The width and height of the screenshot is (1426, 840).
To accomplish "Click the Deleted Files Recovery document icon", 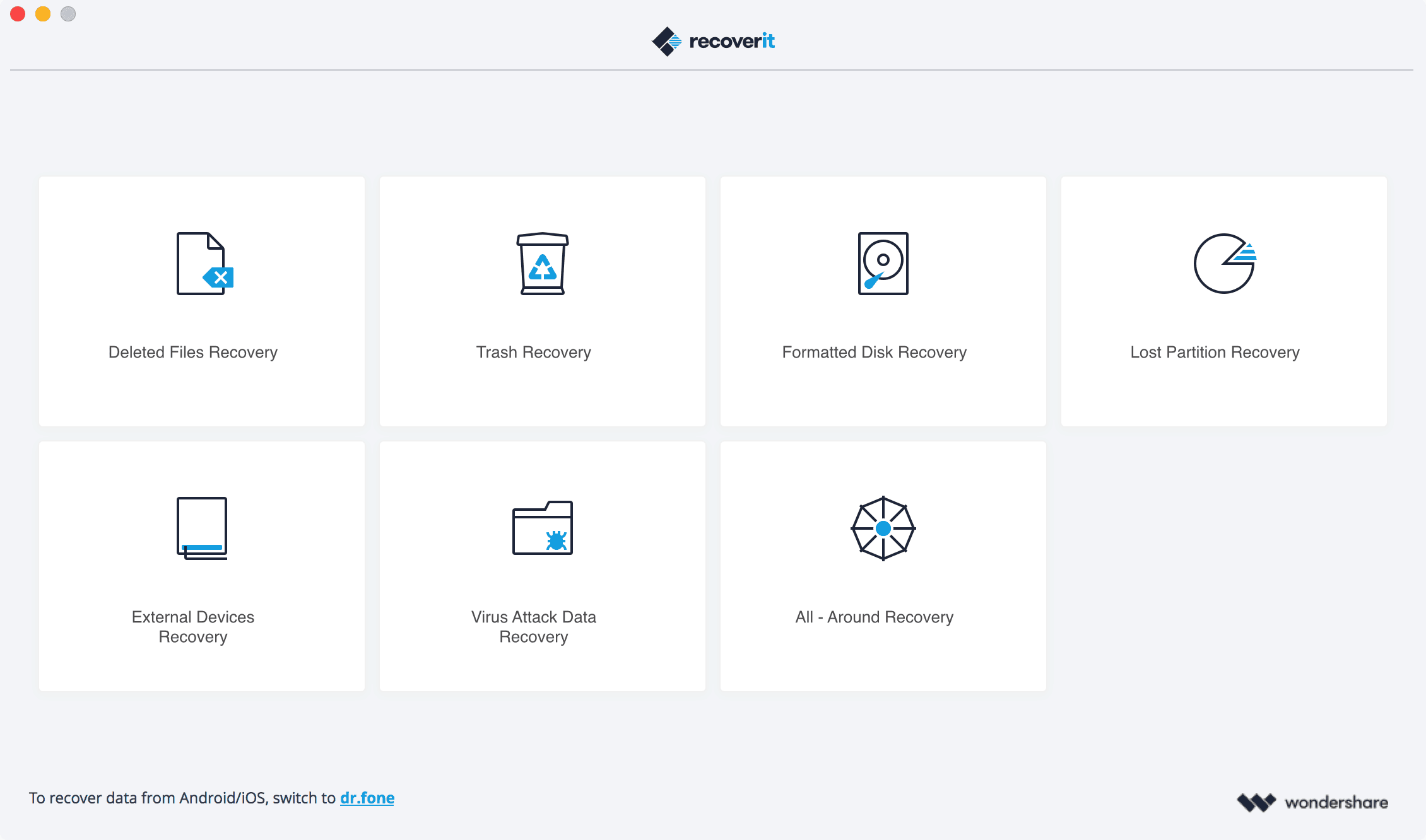I will [x=205, y=264].
